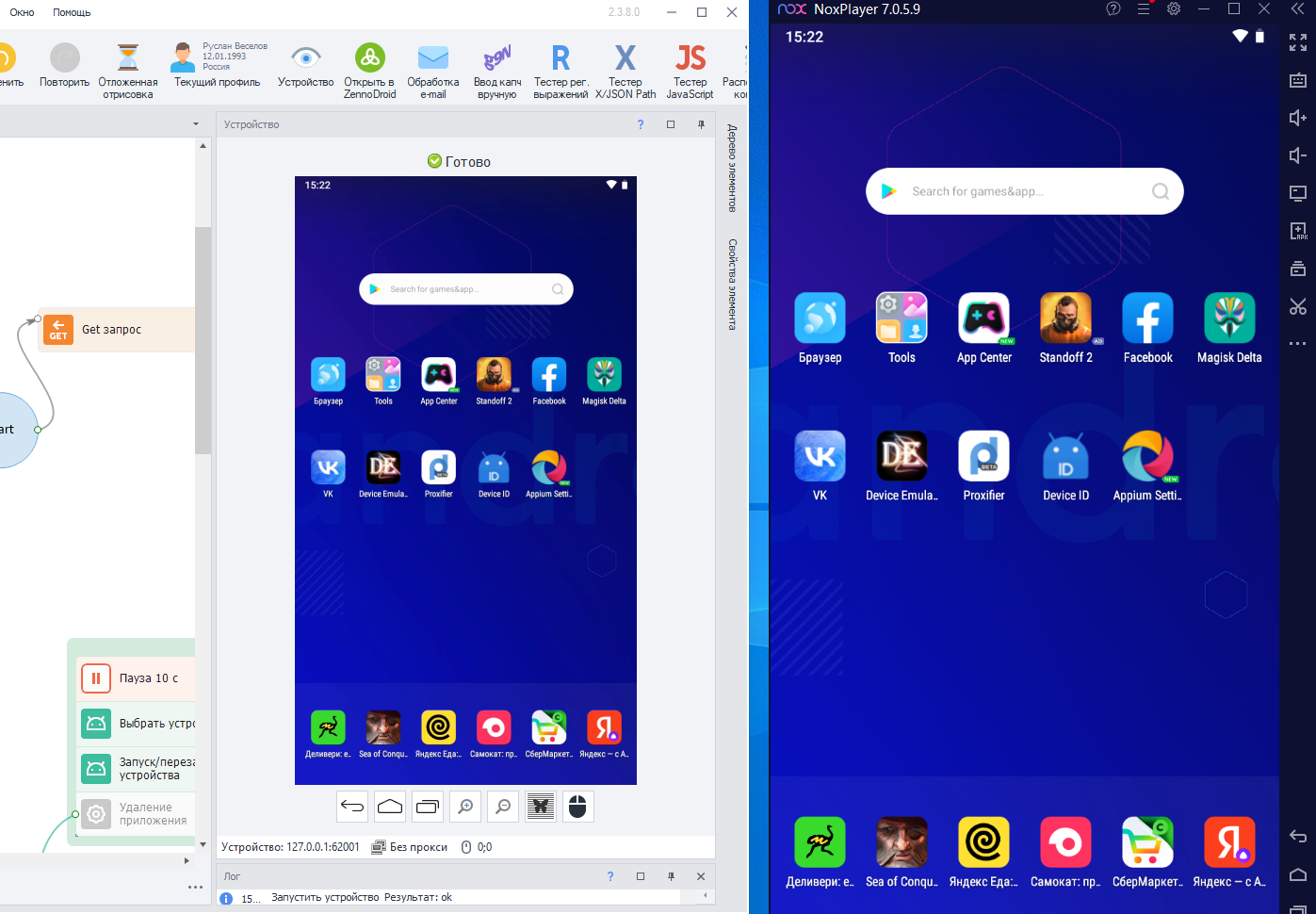
Task: Close the Лог panel
Action: [x=701, y=876]
